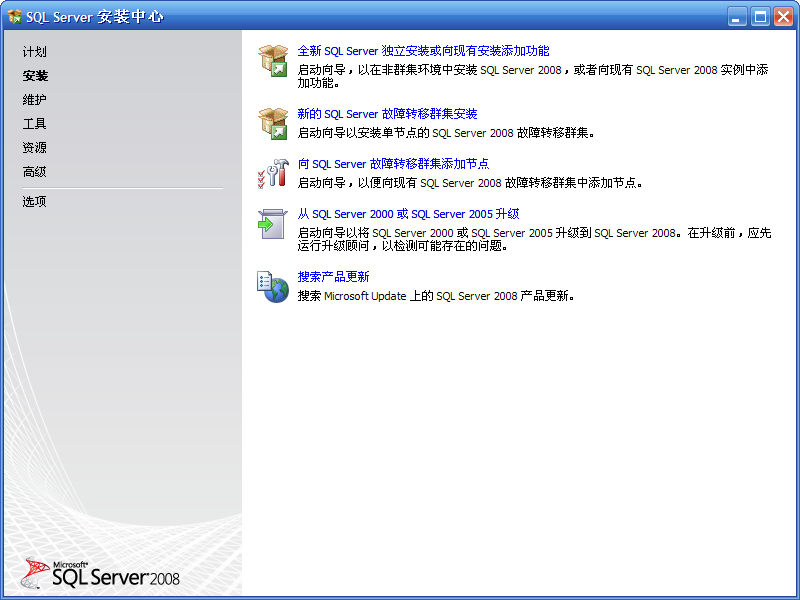Click the box icon for new failover cluster installation
This screenshot has height=600, width=800.
point(273,123)
